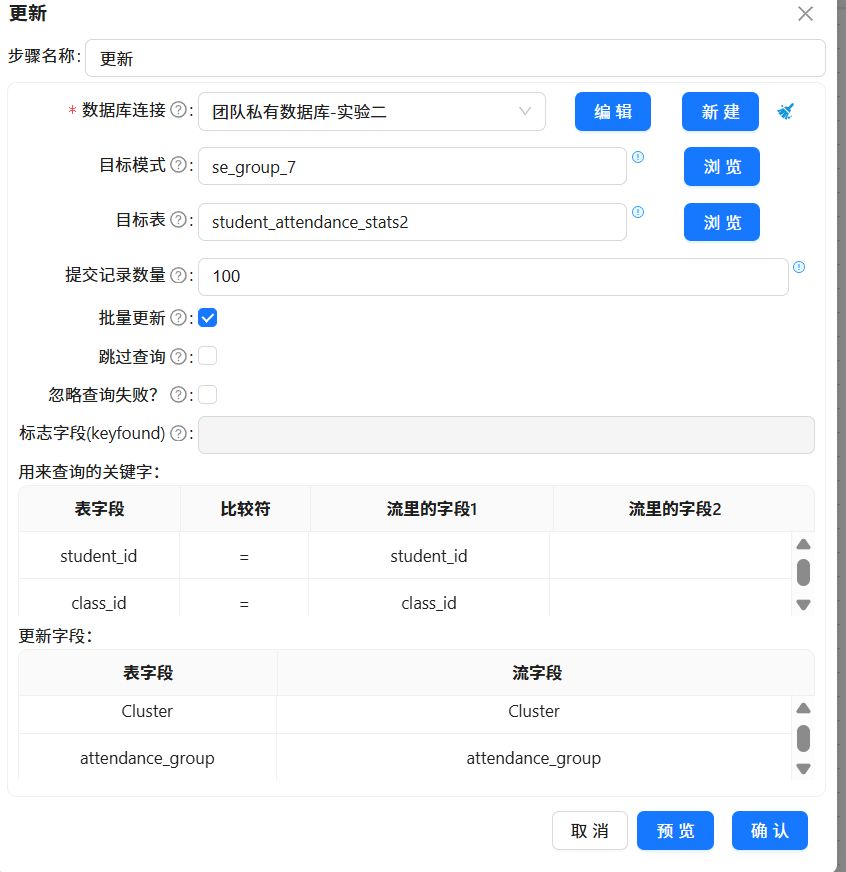
Task: Open the 数据库连接 dropdown
Action: tap(372, 112)
